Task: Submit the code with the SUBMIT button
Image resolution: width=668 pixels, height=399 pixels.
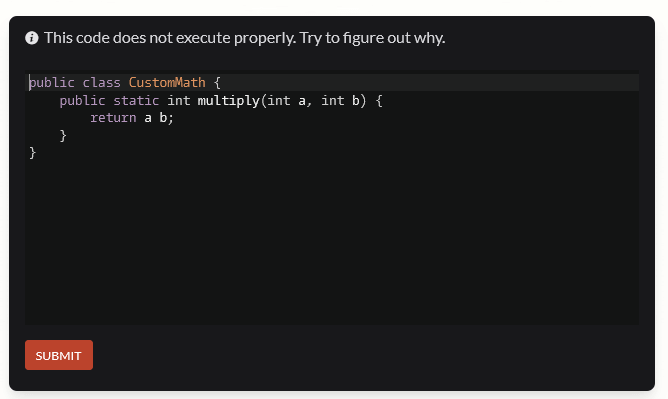Action: 59,355
